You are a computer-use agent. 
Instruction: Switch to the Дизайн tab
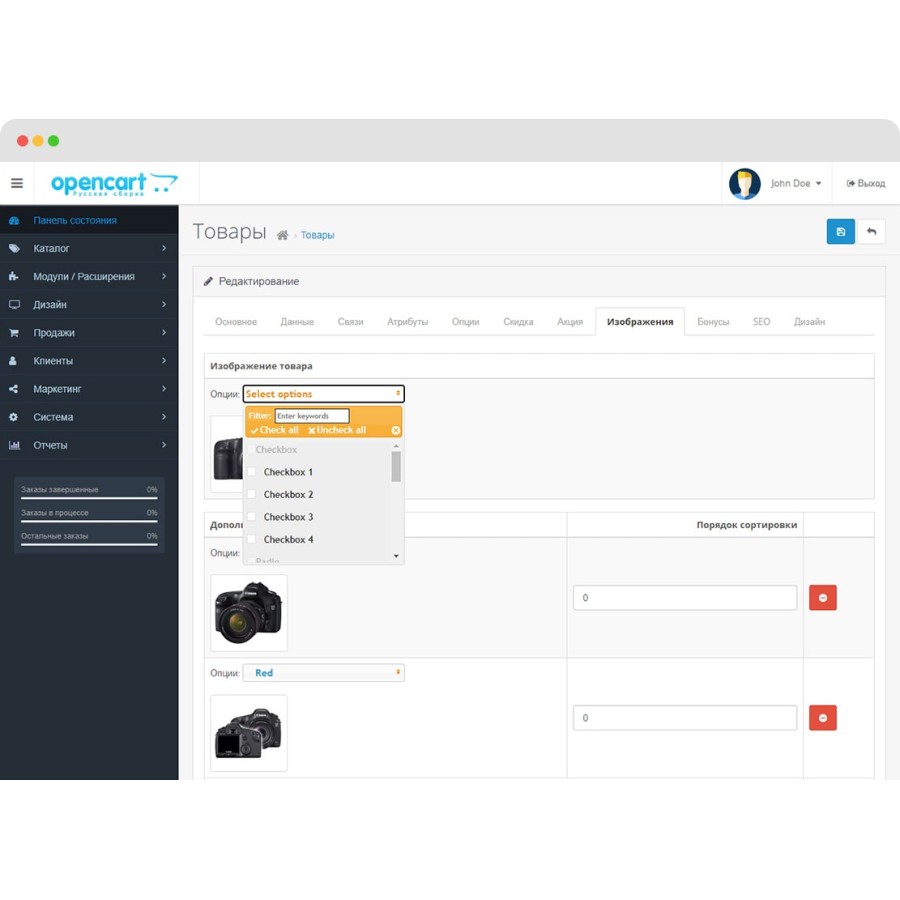[809, 322]
